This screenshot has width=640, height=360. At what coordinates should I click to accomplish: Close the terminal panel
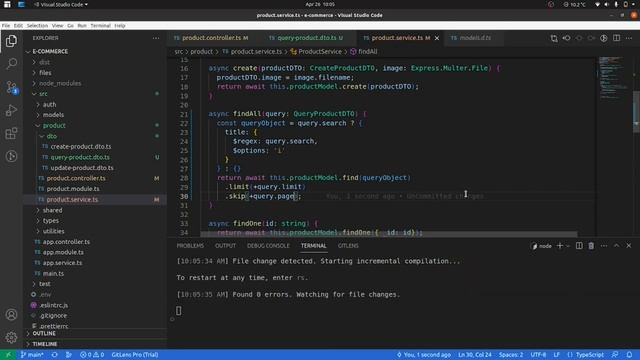click(x=629, y=246)
